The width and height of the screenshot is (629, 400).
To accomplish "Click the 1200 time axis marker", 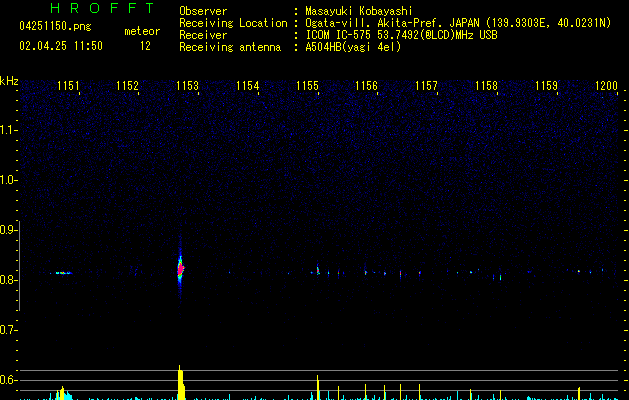I will (x=607, y=86).
